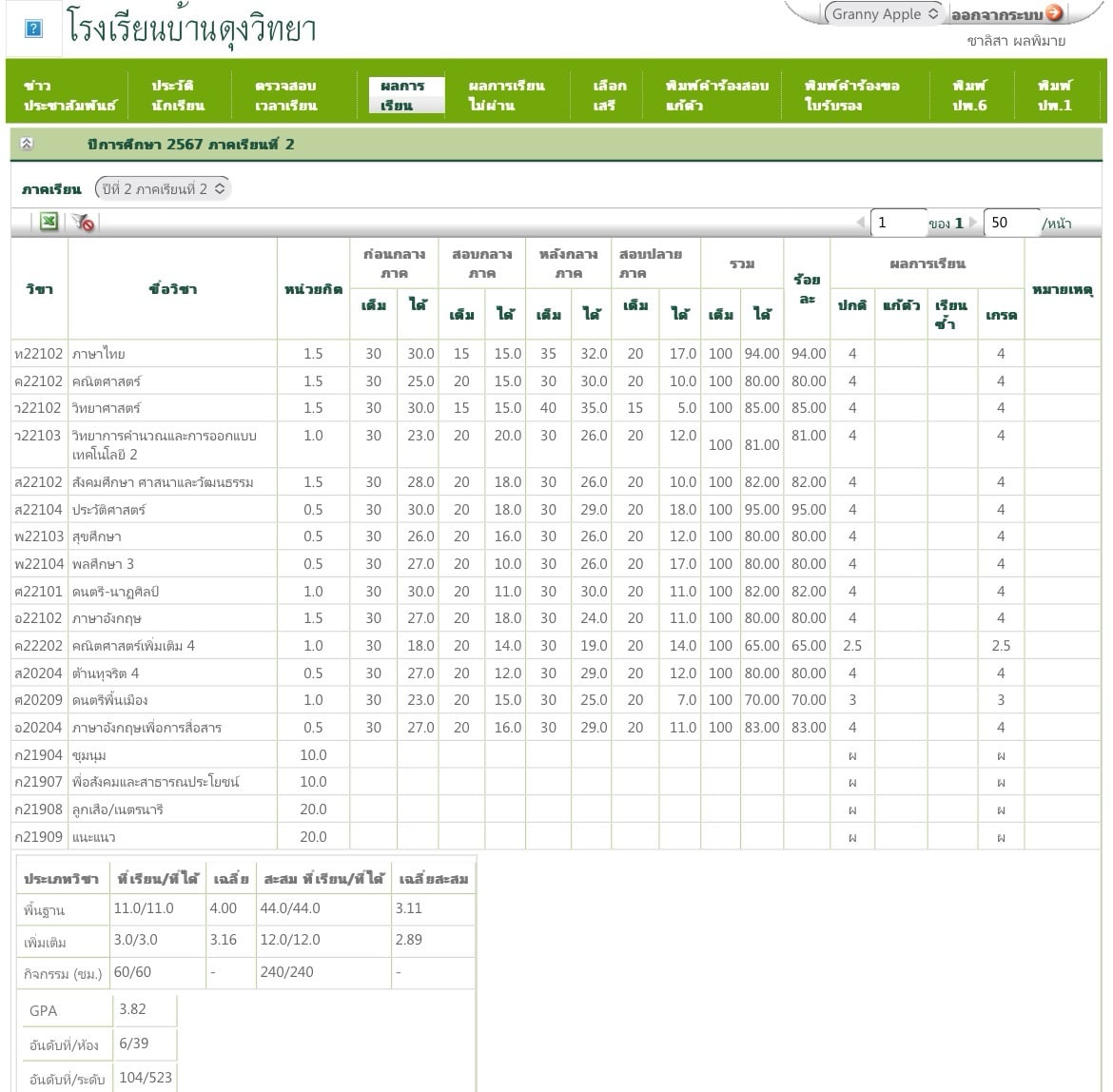Select เพื่อสังคมและสาธารณประโยชน์ activity row
The width and height of the screenshot is (1113, 1092).
click(556, 782)
